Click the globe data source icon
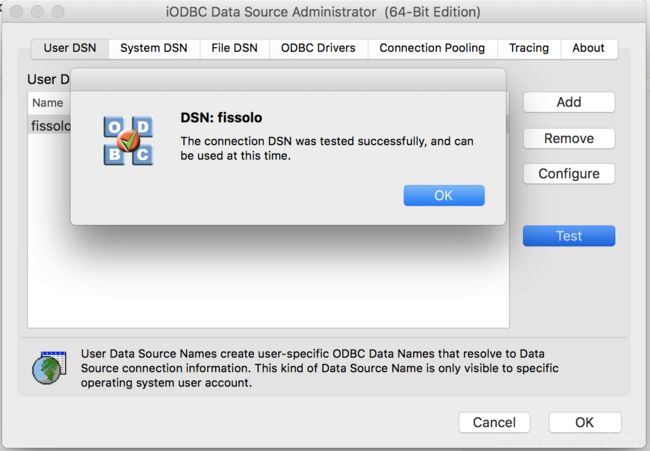The height and width of the screenshot is (451, 650). [x=50, y=367]
